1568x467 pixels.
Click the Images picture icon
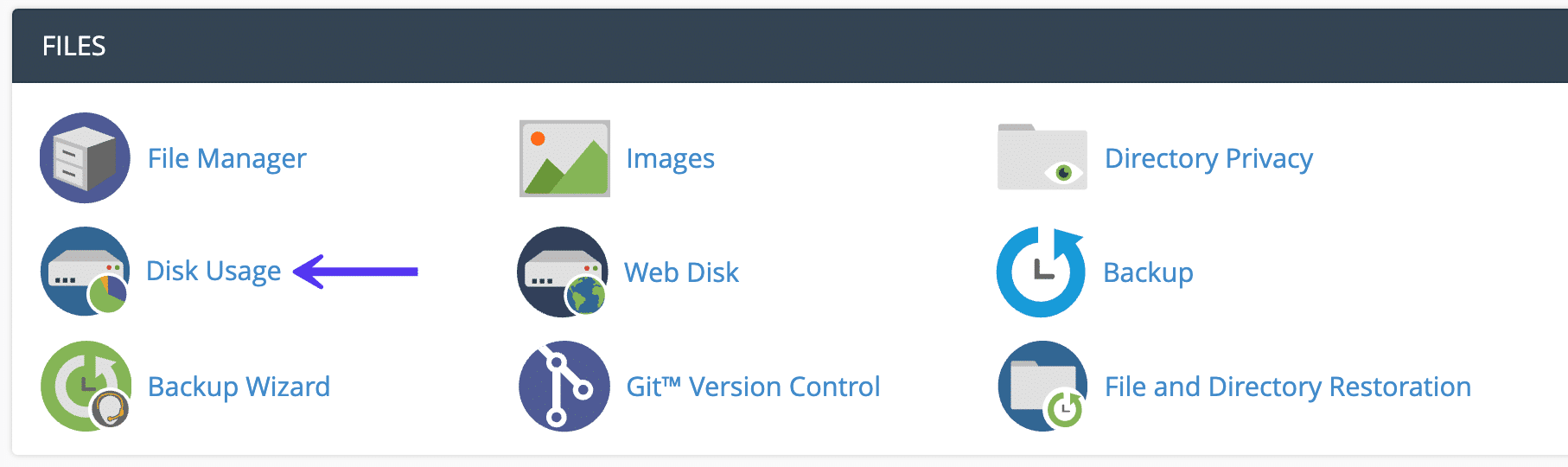(564, 158)
